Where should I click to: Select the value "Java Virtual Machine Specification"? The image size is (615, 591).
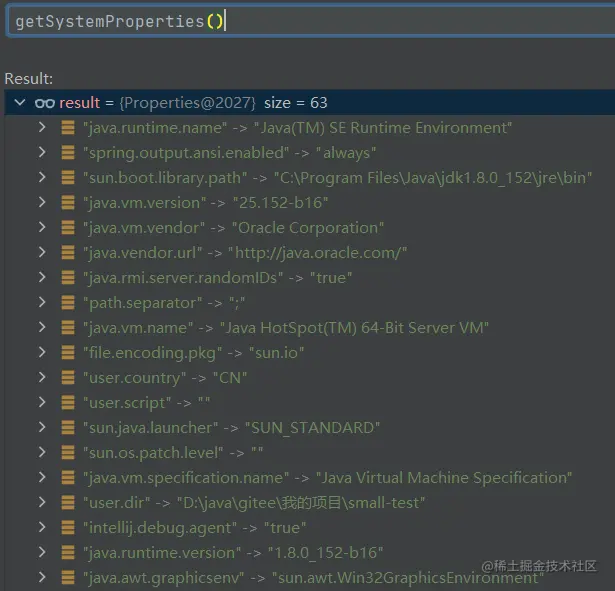(444, 478)
